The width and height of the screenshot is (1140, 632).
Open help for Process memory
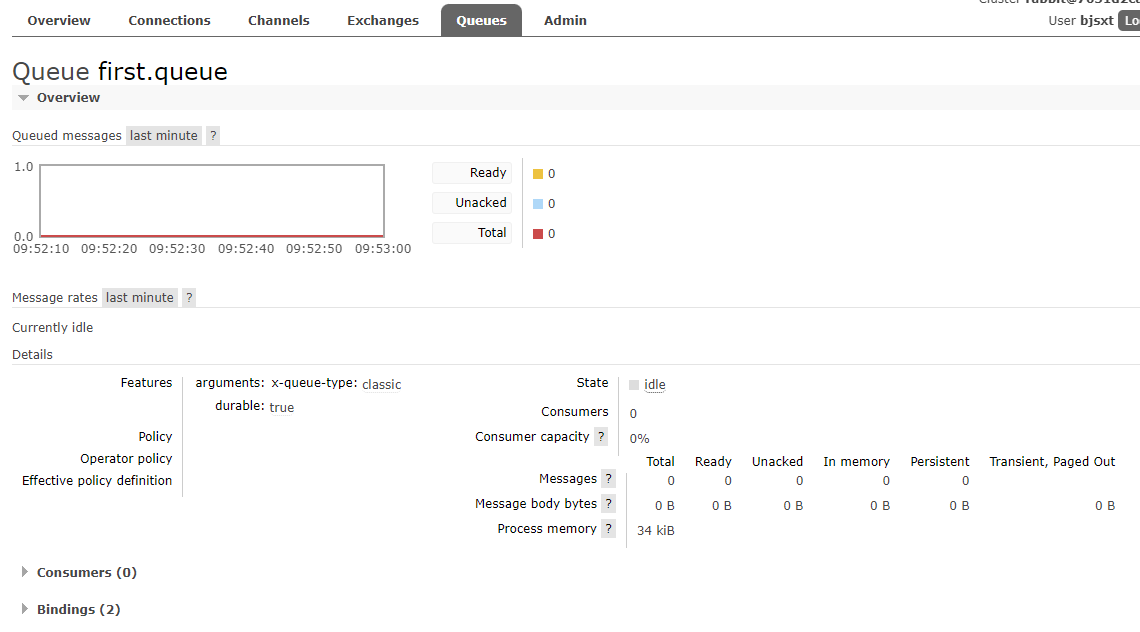tap(609, 529)
